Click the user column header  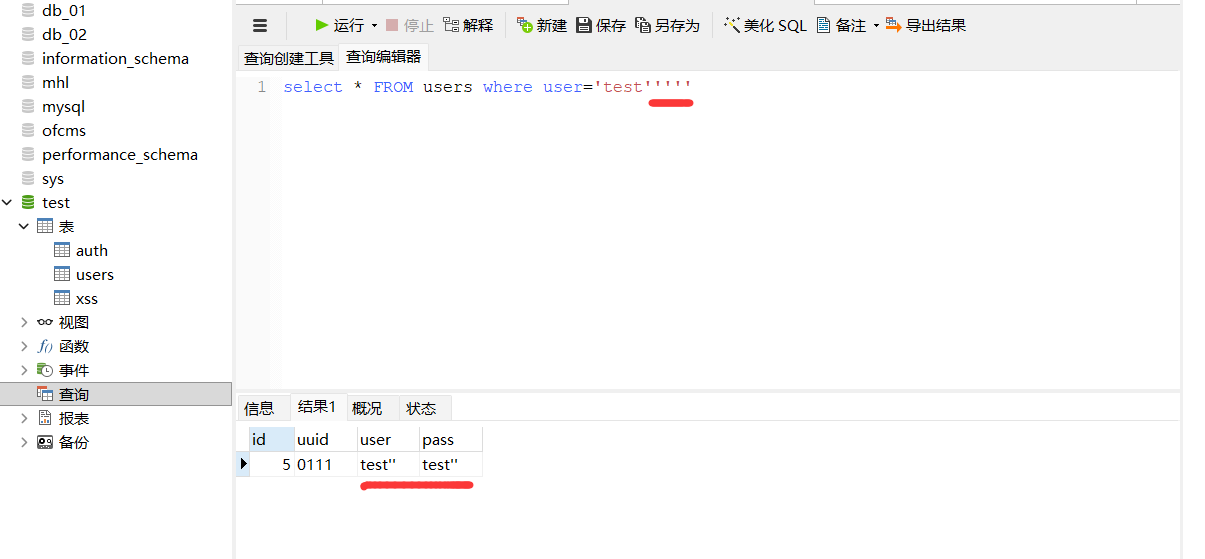click(388, 439)
